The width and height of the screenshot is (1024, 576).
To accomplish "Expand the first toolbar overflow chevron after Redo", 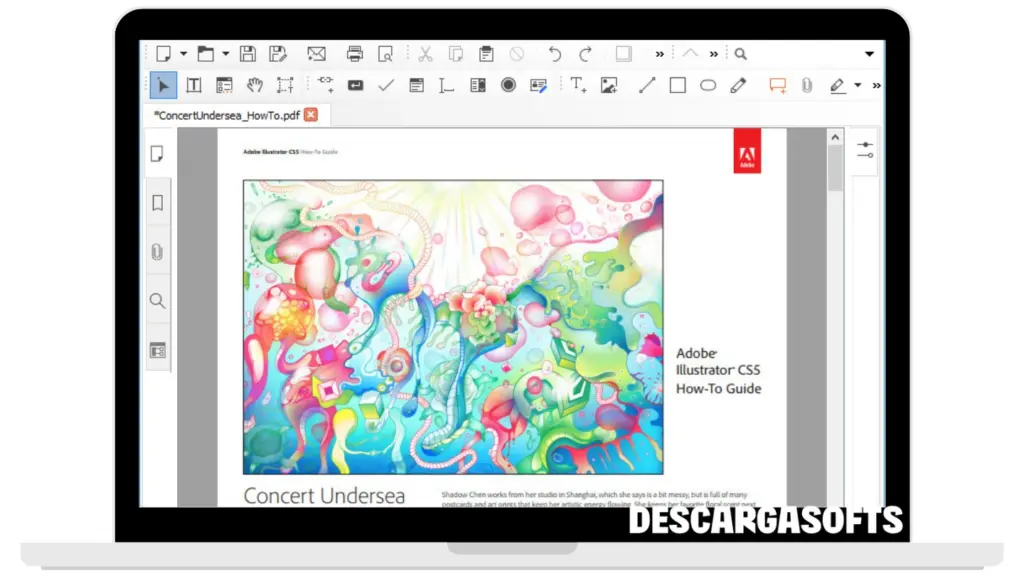I will coord(660,54).
